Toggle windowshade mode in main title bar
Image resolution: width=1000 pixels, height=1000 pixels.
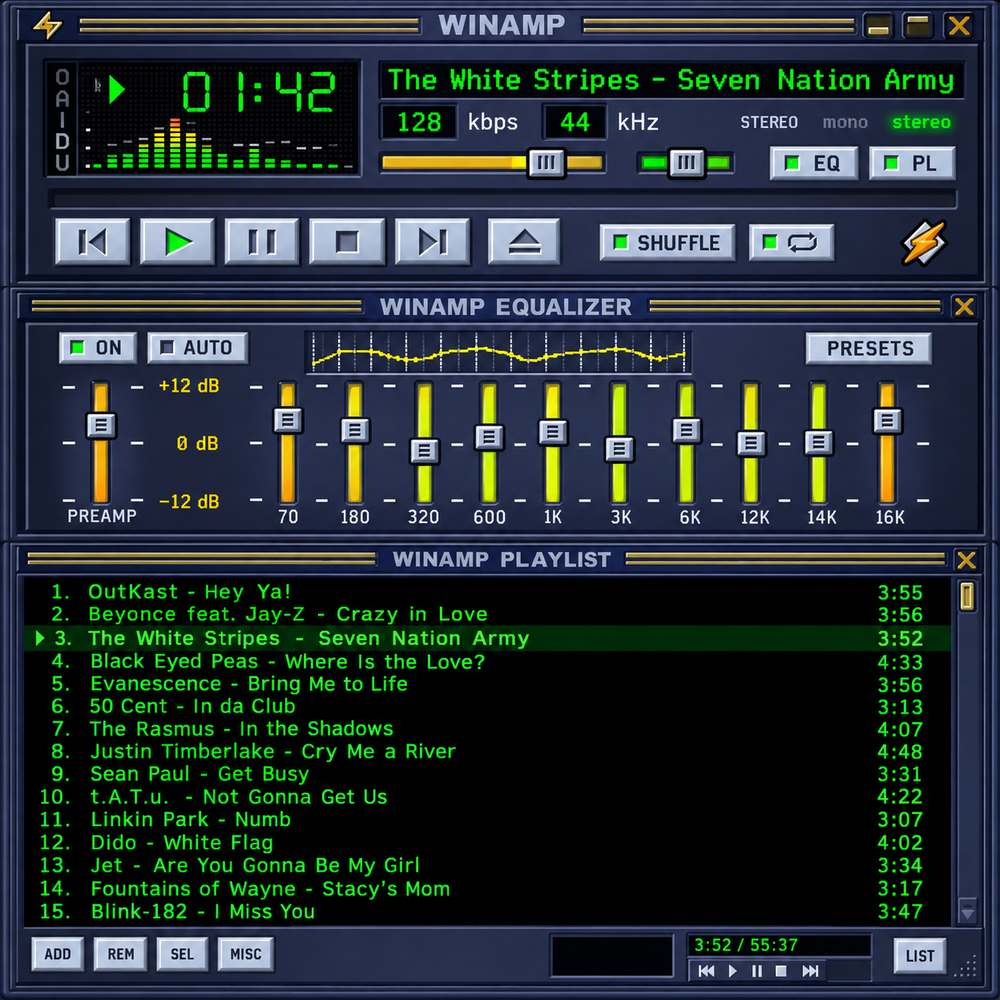[x=918, y=26]
